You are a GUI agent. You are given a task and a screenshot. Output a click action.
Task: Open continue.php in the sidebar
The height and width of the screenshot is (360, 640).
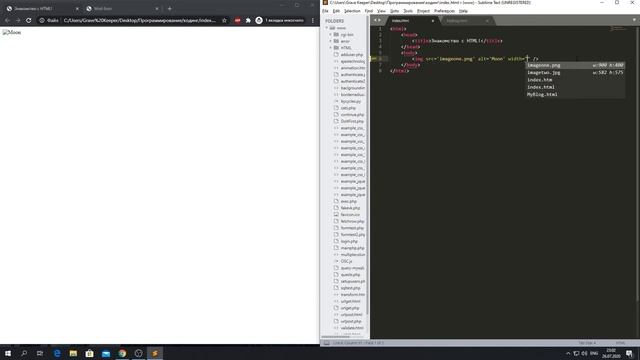(x=352, y=115)
